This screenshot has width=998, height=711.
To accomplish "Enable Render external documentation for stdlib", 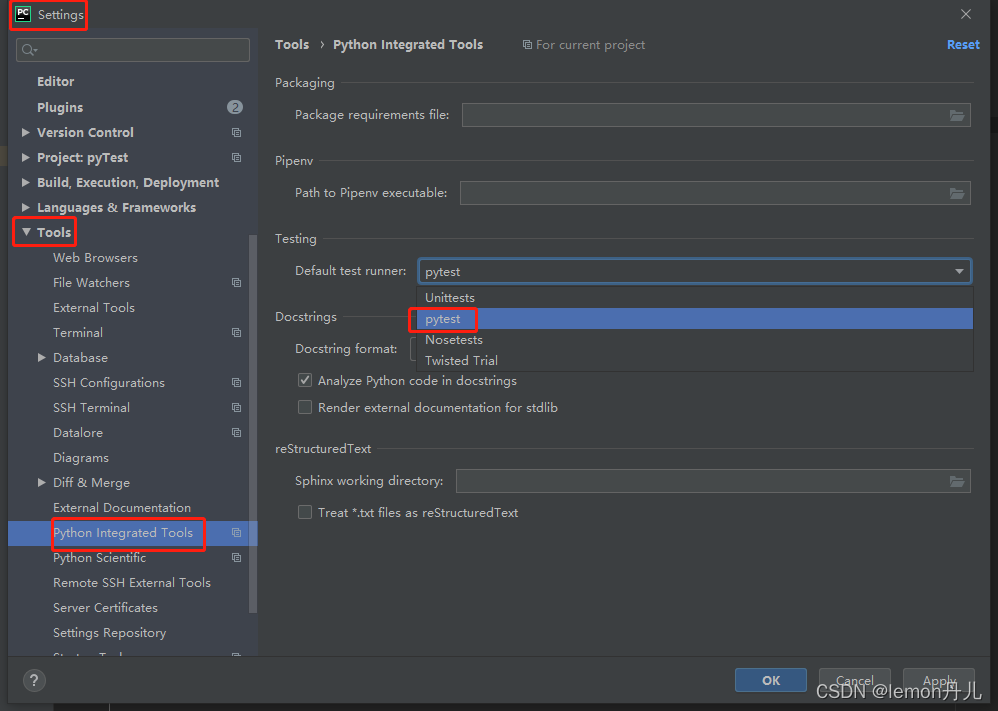I will pyautogui.click(x=305, y=407).
